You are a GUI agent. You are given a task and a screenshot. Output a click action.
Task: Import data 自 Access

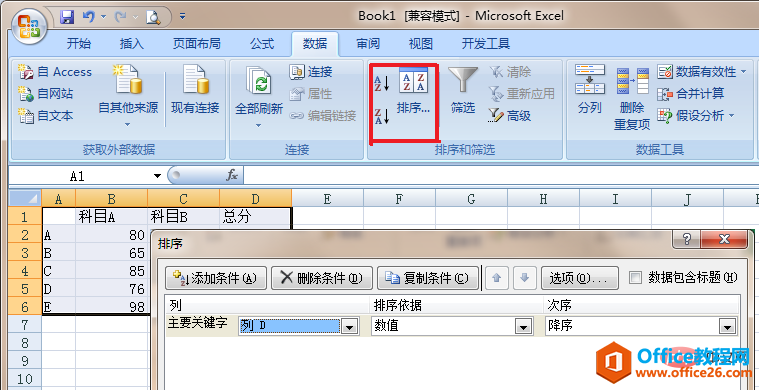coord(55,72)
